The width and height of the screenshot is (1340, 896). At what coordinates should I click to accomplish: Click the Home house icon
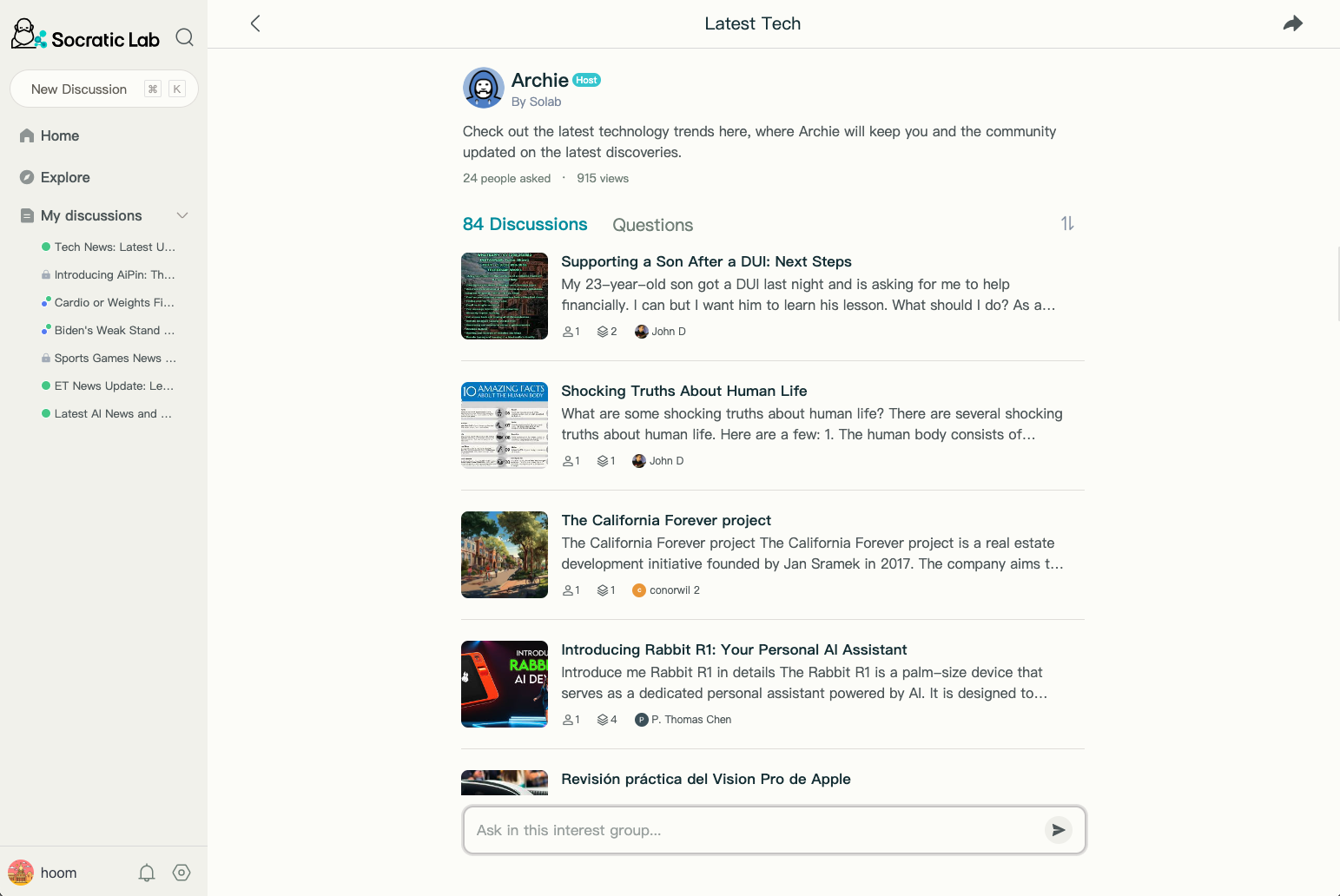[27, 135]
